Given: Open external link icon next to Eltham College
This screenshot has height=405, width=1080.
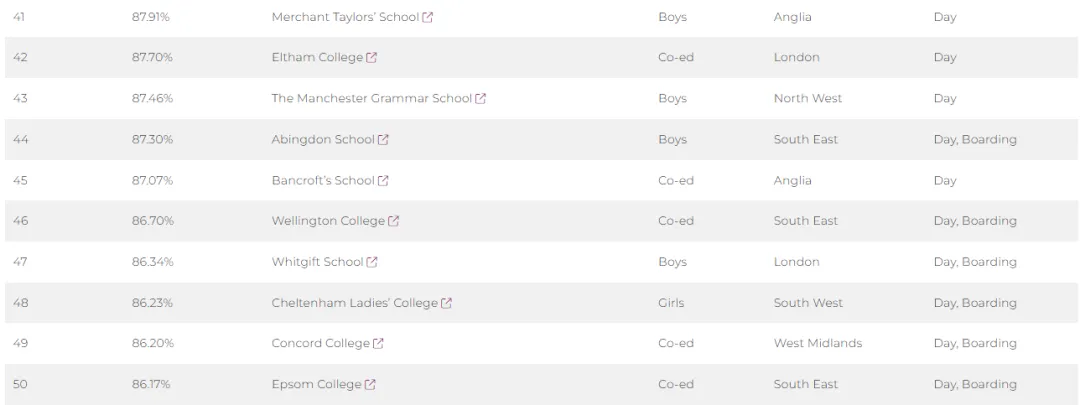Looking at the screenshot, I should pos(371,58).
